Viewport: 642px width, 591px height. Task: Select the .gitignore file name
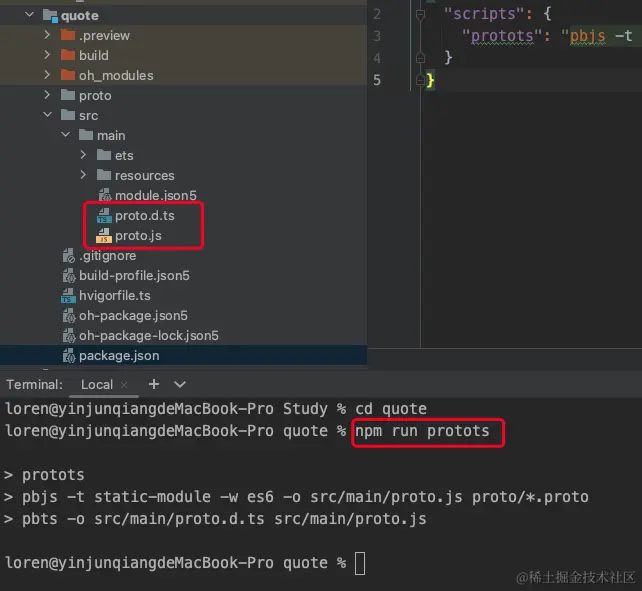click(x=108, y=256)
